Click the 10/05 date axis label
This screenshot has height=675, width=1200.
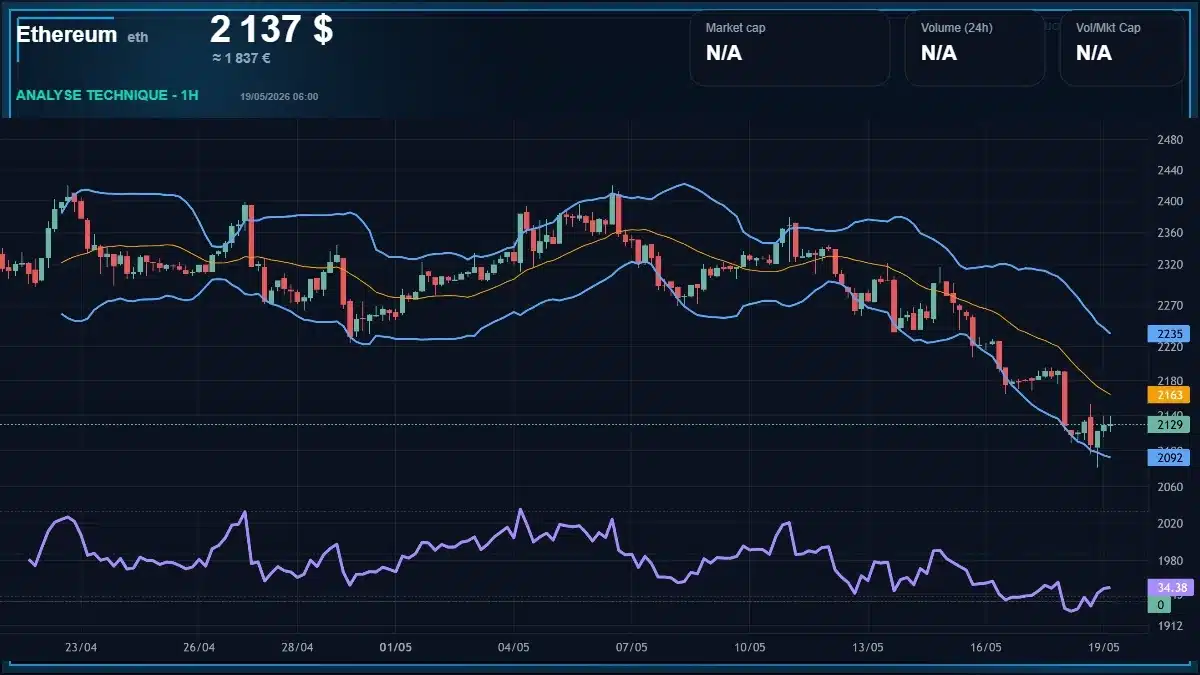tap(749, 647)
